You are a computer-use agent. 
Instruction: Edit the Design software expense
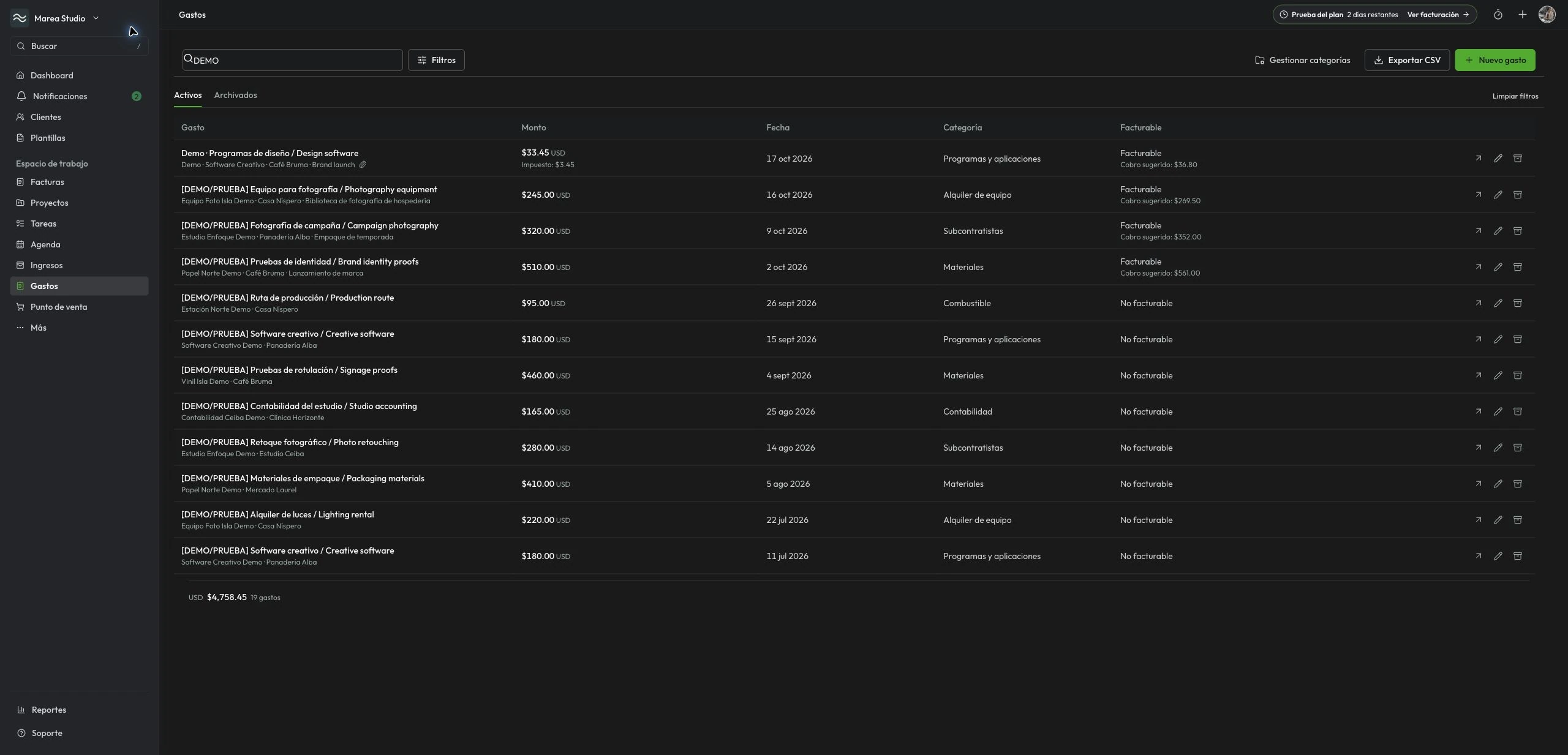pyautogui.click(x=1498, y=159)
